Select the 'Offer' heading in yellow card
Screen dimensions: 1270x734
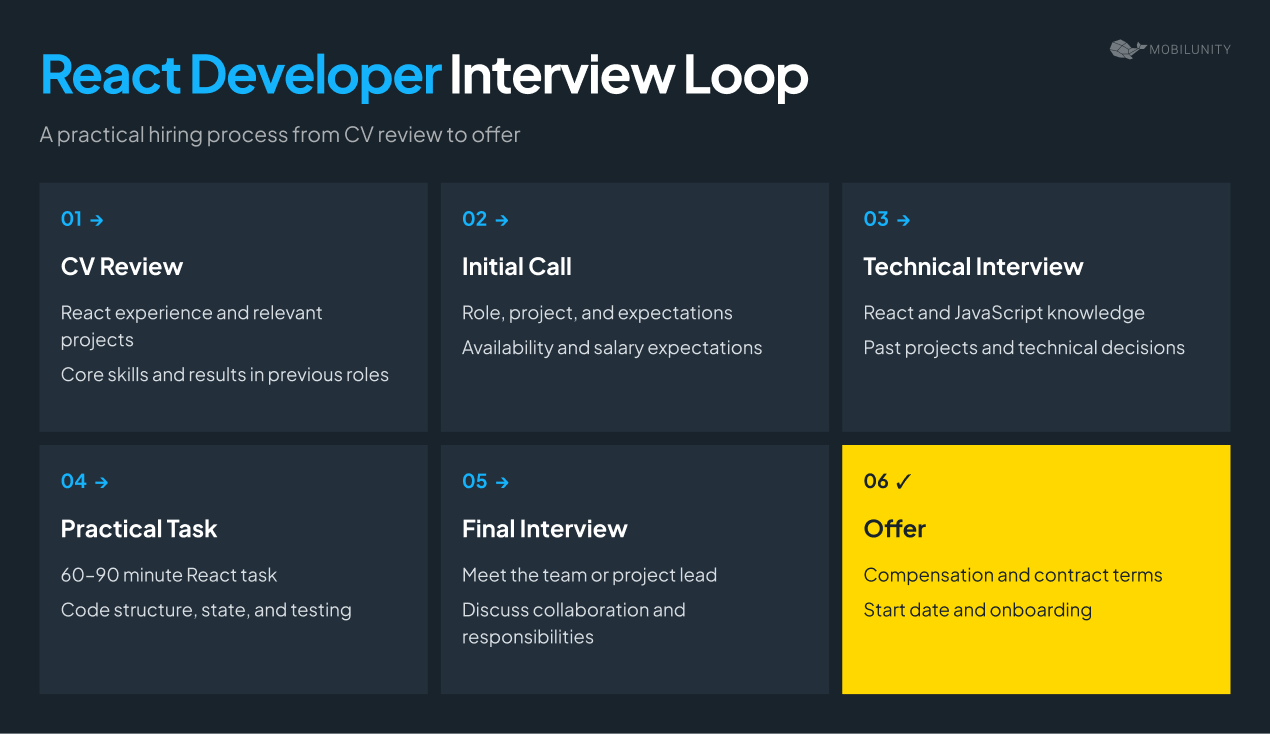coord(895,529)
